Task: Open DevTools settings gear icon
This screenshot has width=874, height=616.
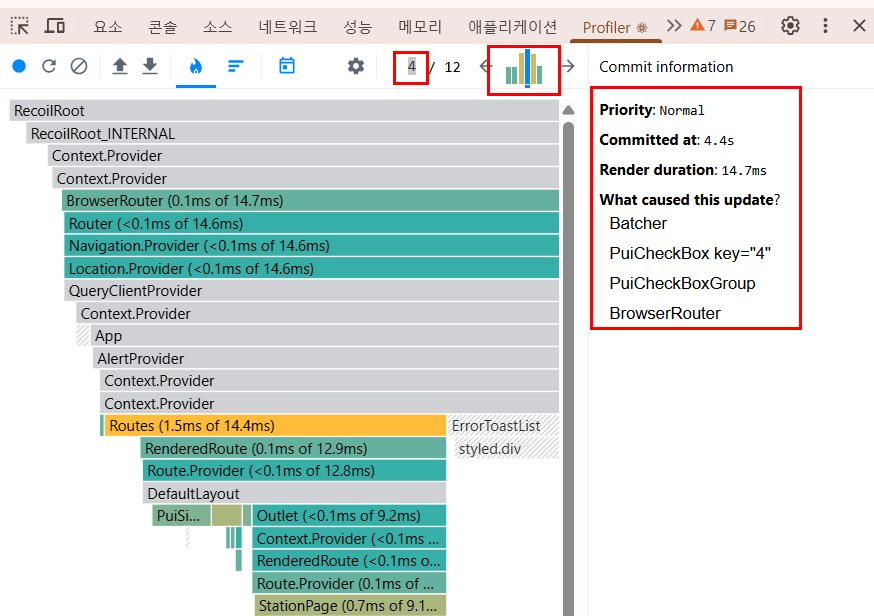Action: (790, 26)
